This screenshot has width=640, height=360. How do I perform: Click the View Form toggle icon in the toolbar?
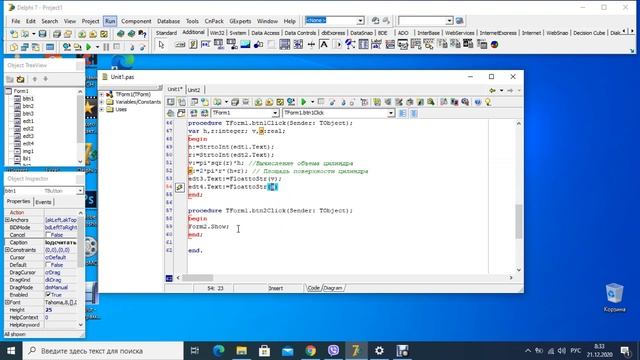pos(36,47)
